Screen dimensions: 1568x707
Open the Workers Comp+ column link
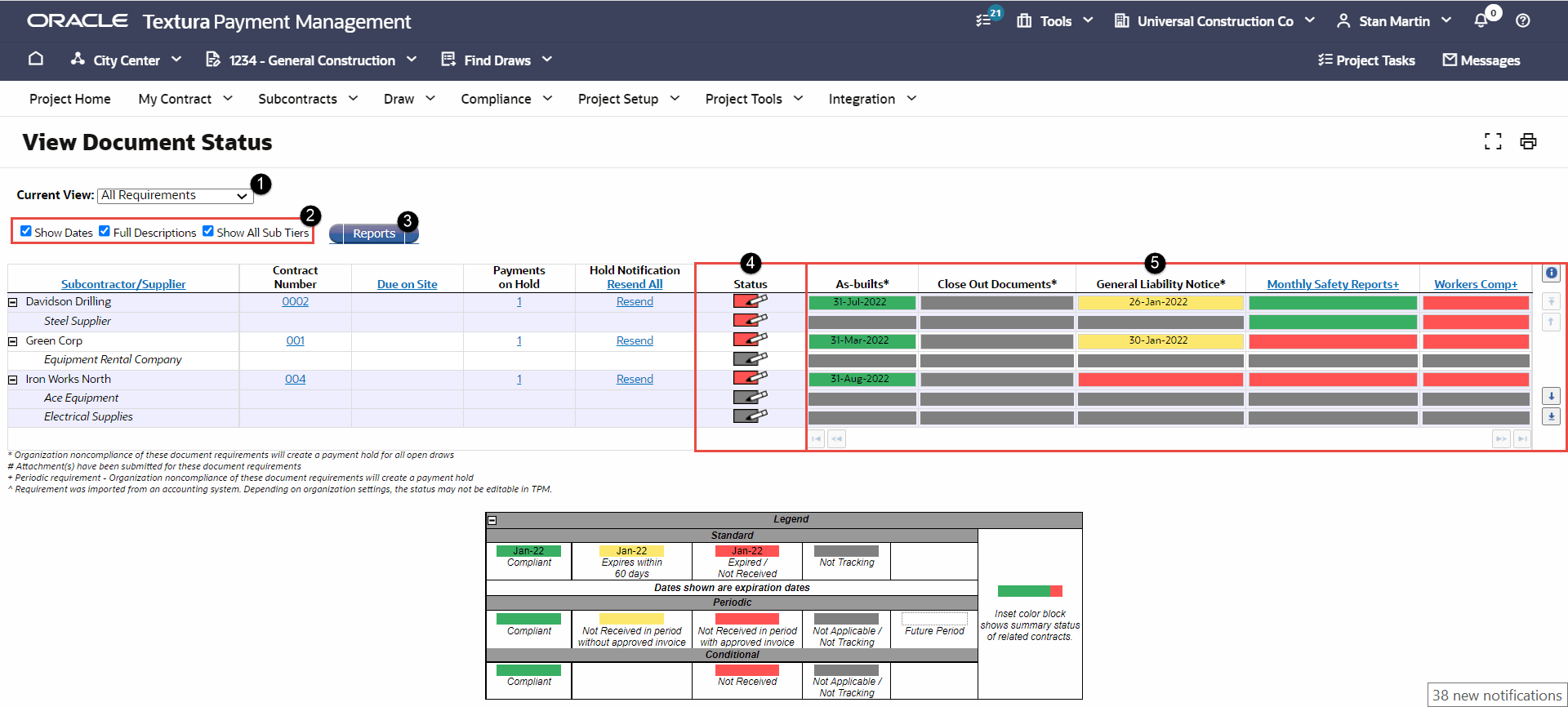pyautogui.click(x=1476, y=284)
